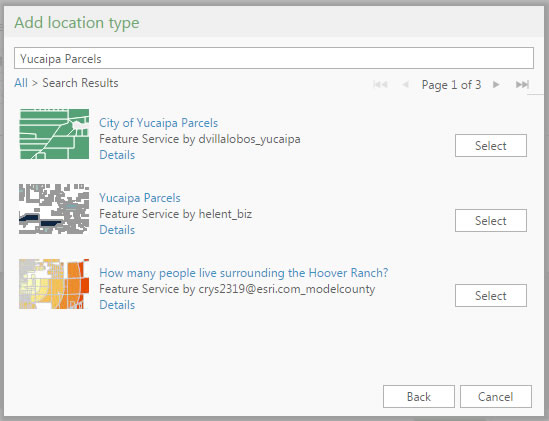
Task: Click the Yucaipa Parcels gray map thumbnail
Action: (x=54, y=209)
